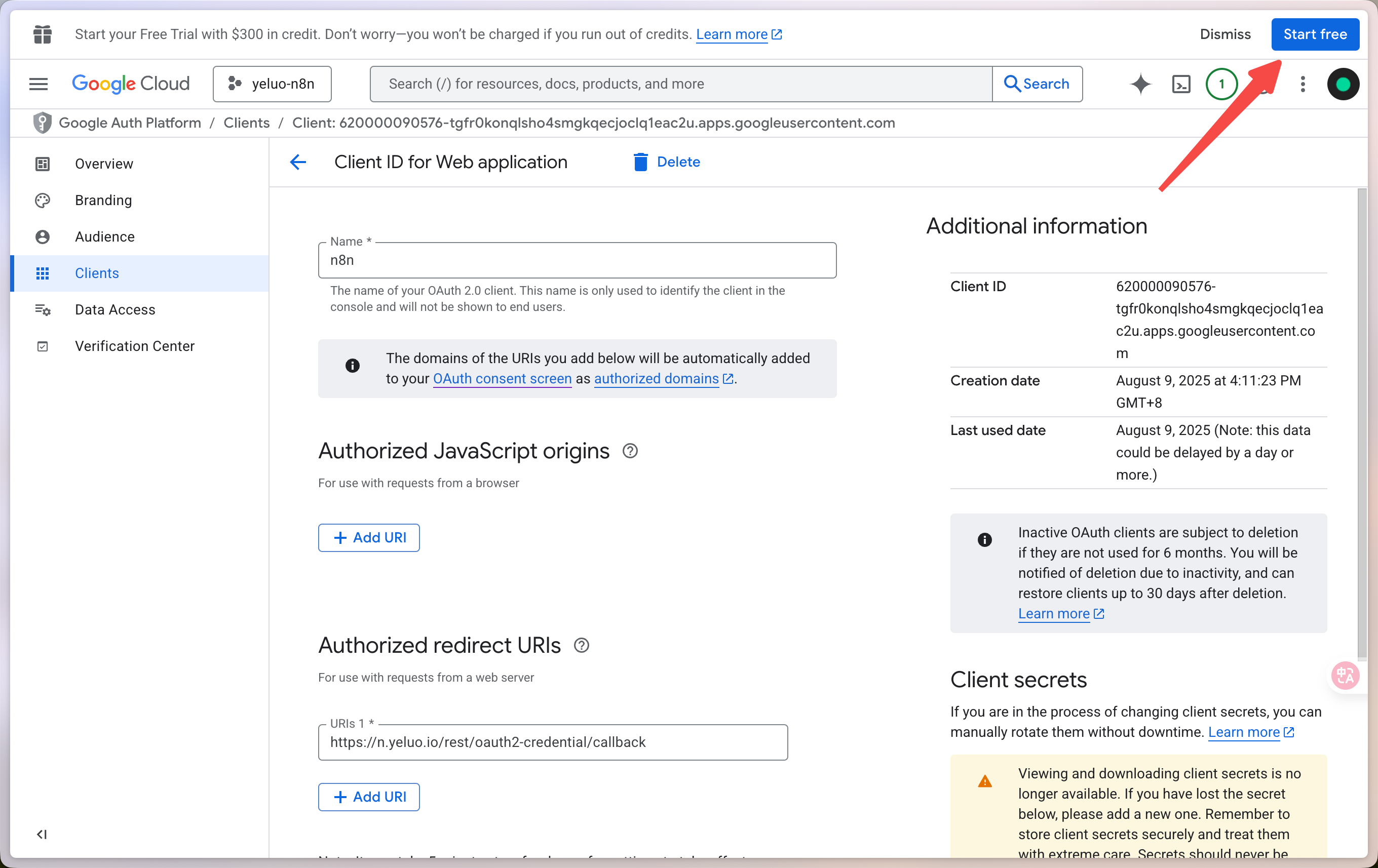Open the OAuth consent screen link
This screenshot has width=1378, height=868.
(x=502, y=379)
